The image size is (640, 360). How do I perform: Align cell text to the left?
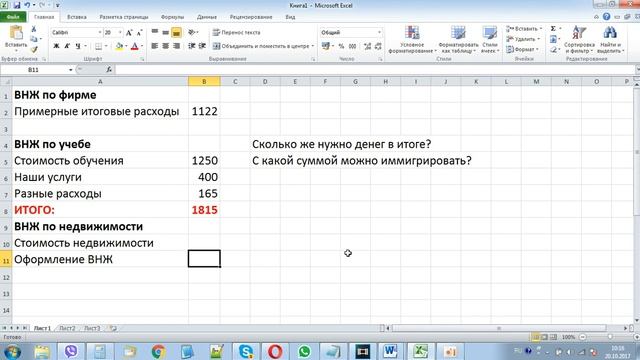pos(155,46)
